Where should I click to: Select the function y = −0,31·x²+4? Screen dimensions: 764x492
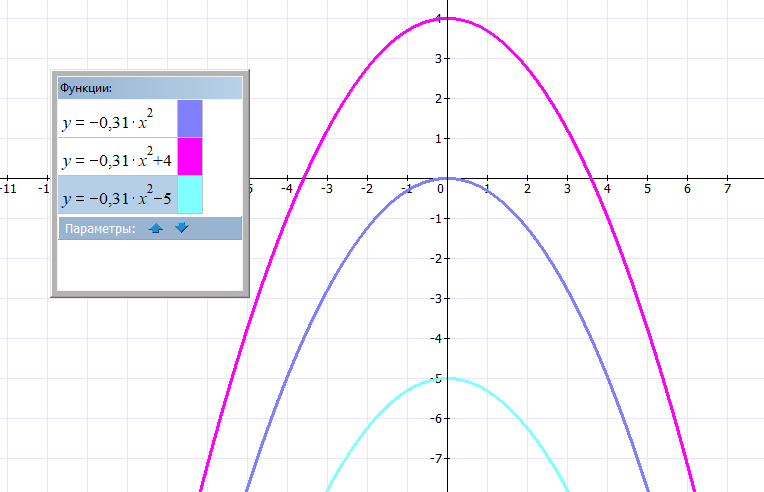point(116,158)
